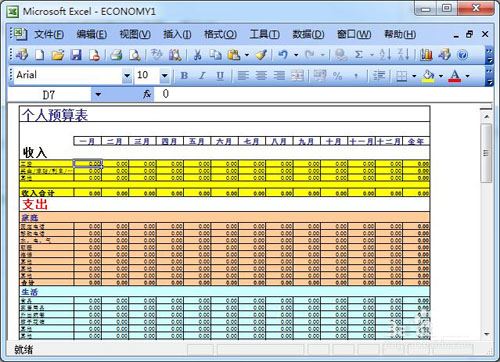
Task: Cut selection with the scissors icon
Action: (x=197, y=55)
